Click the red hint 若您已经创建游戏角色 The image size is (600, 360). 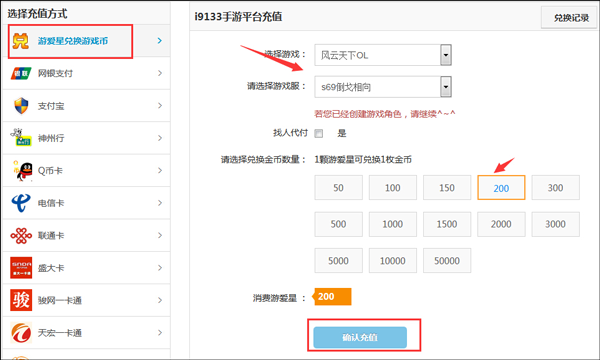point(385,114)
